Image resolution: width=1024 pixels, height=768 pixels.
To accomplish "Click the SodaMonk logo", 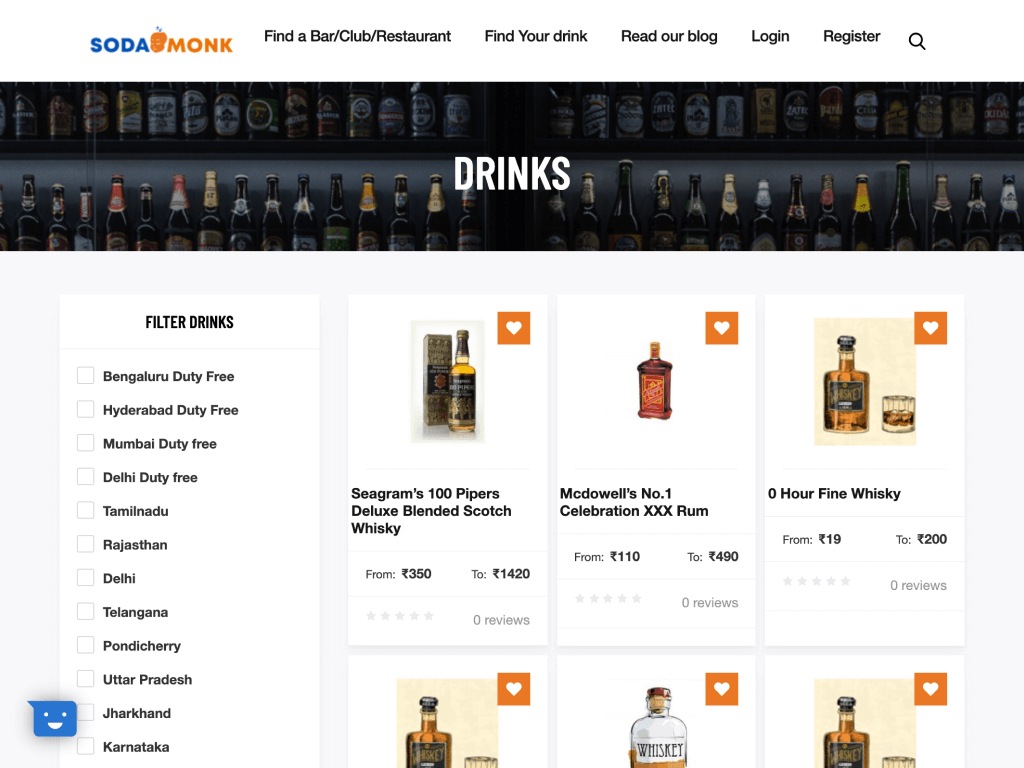I will pyautogui.click(x=161, y=41).
